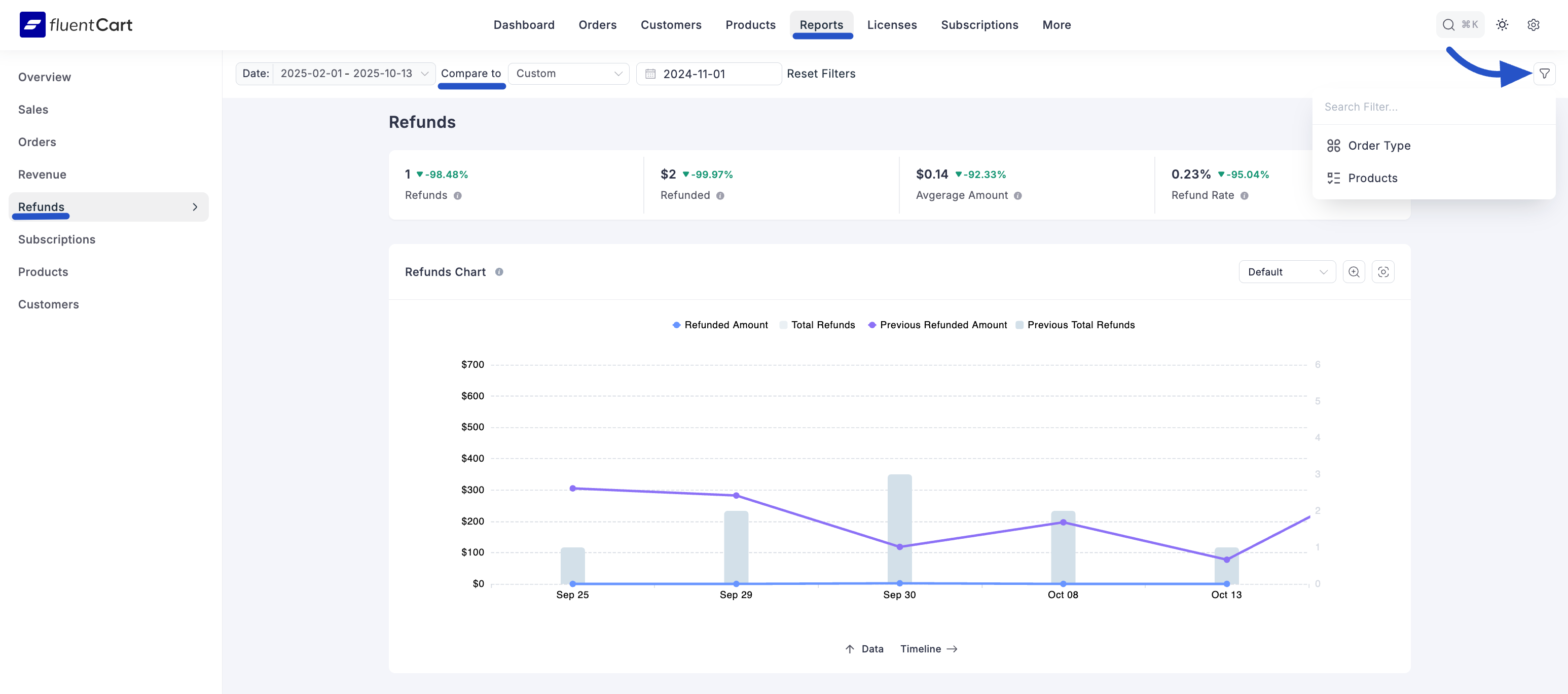Select Products in the filter panel
This screenshot has width=1568, height=694.
tap(1373, 178)
